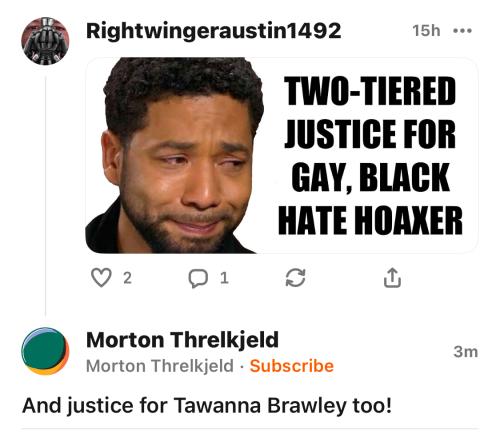Like the post with the heart icon
Image resolution: width=500 pixels, height=434 pixels.
point(101,278)
